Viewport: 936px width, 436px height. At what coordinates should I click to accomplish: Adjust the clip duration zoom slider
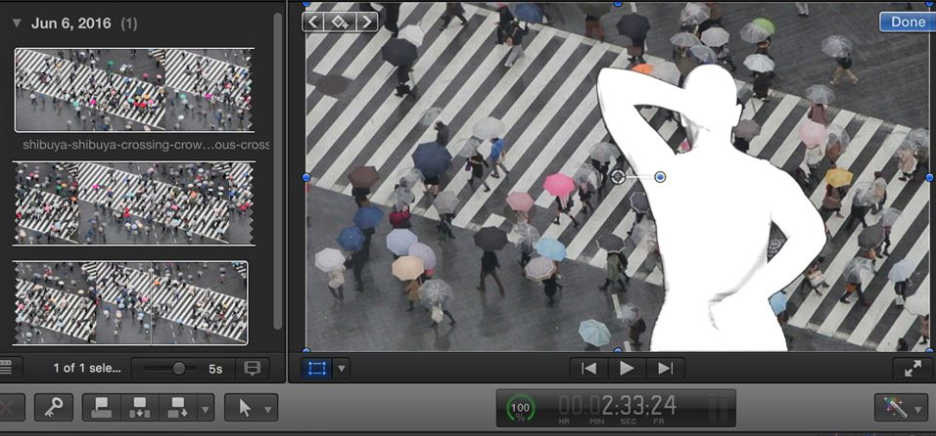(178, 368)
